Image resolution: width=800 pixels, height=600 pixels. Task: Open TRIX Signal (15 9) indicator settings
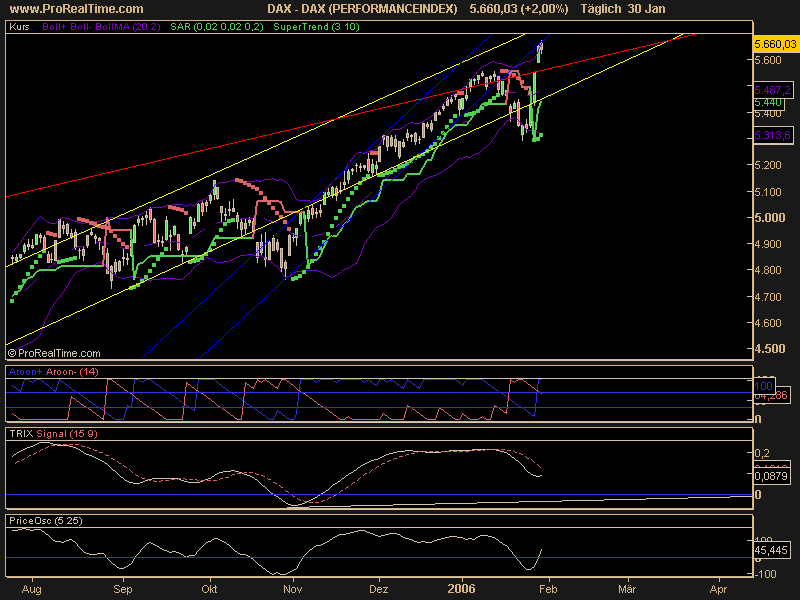53,434
